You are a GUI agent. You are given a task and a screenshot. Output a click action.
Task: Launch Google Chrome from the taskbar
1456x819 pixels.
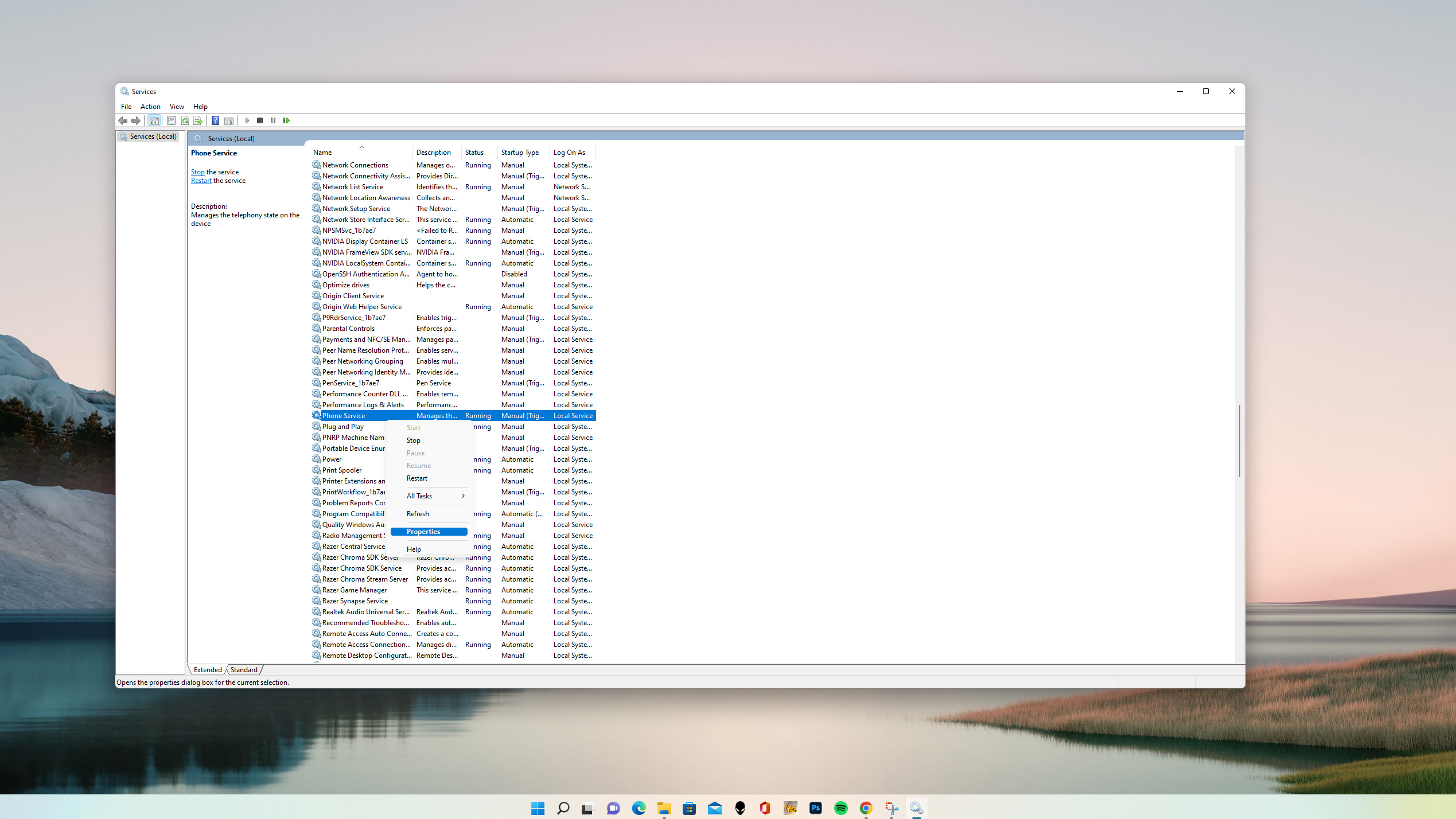coord(865,808)
